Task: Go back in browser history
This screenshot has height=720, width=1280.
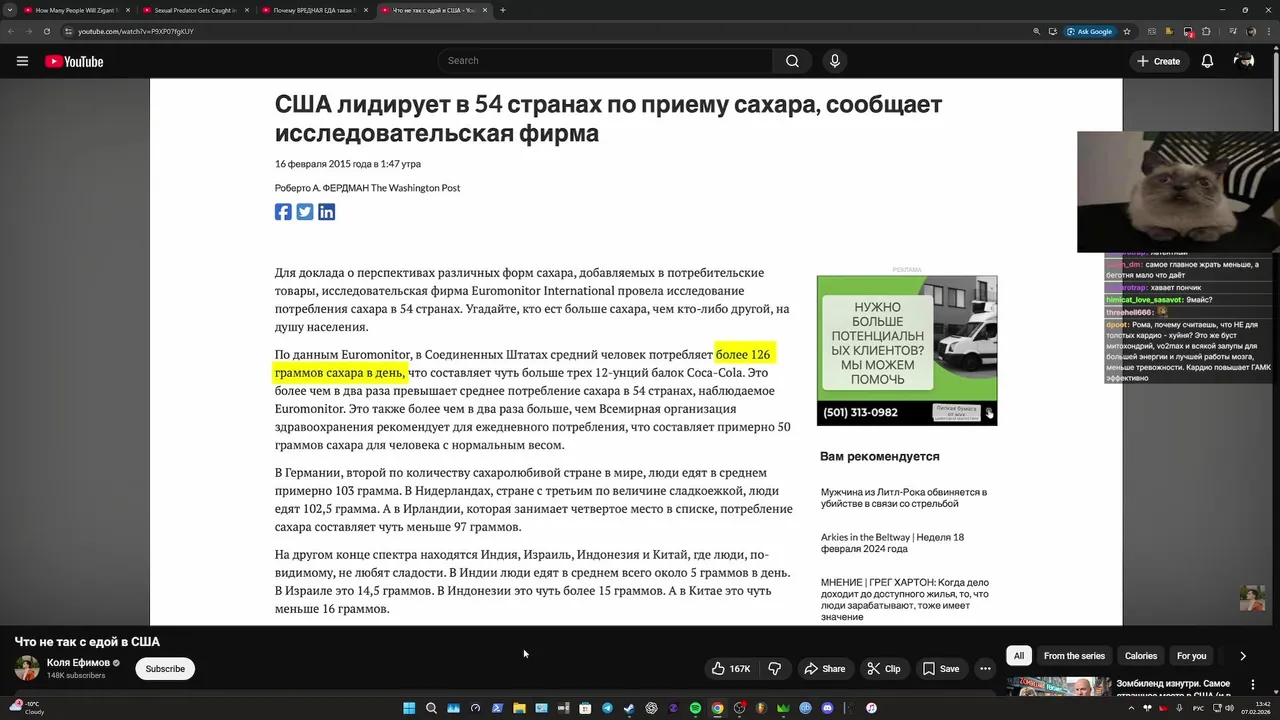Action: (x=11, y=31)
